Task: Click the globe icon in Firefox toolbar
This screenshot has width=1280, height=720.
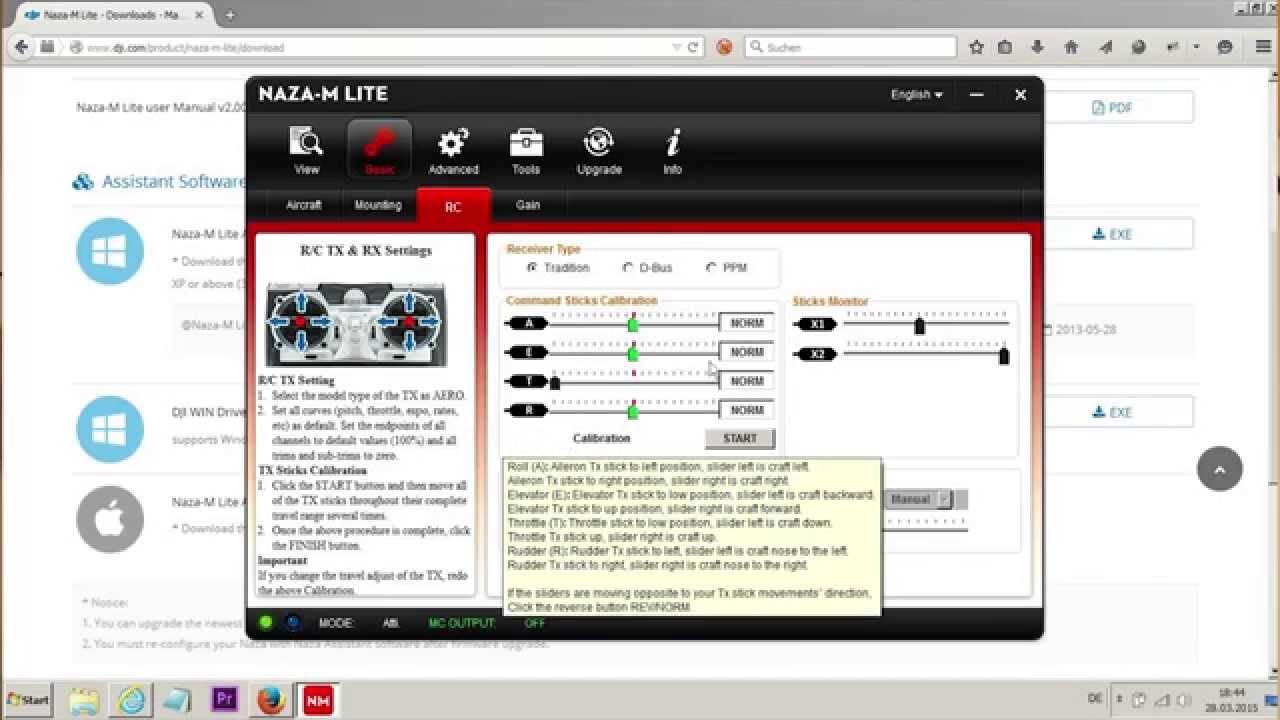Action: tap(1138, 47)
